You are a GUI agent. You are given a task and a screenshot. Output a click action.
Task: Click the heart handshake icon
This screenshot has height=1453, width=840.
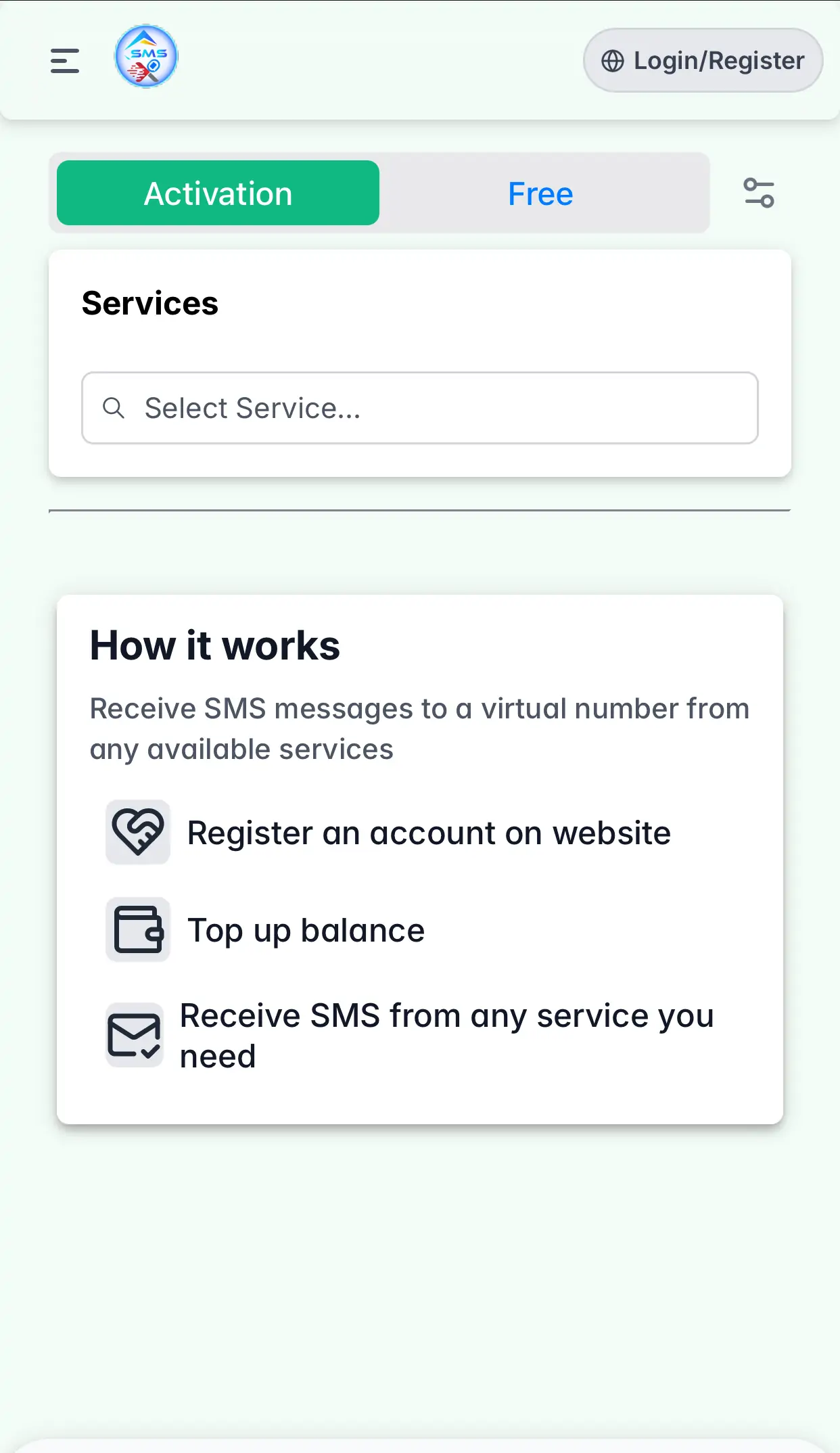[x=138, y=832]
